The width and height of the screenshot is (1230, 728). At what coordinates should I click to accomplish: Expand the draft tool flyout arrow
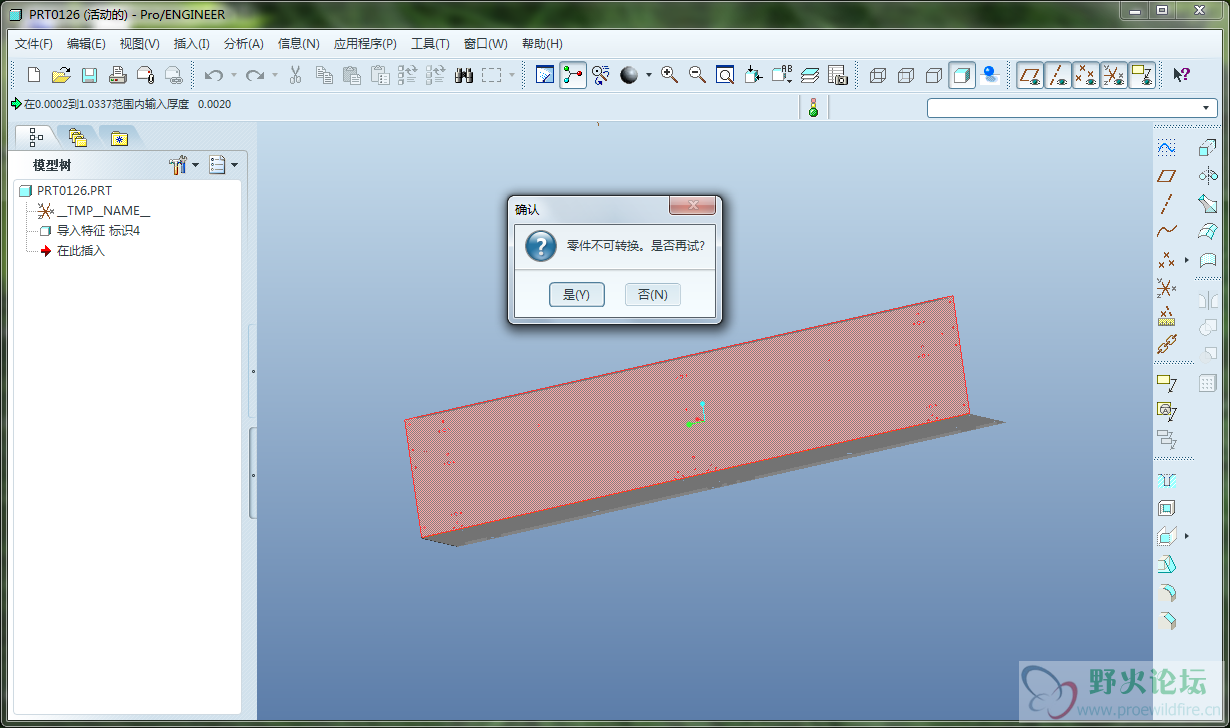1187,536
